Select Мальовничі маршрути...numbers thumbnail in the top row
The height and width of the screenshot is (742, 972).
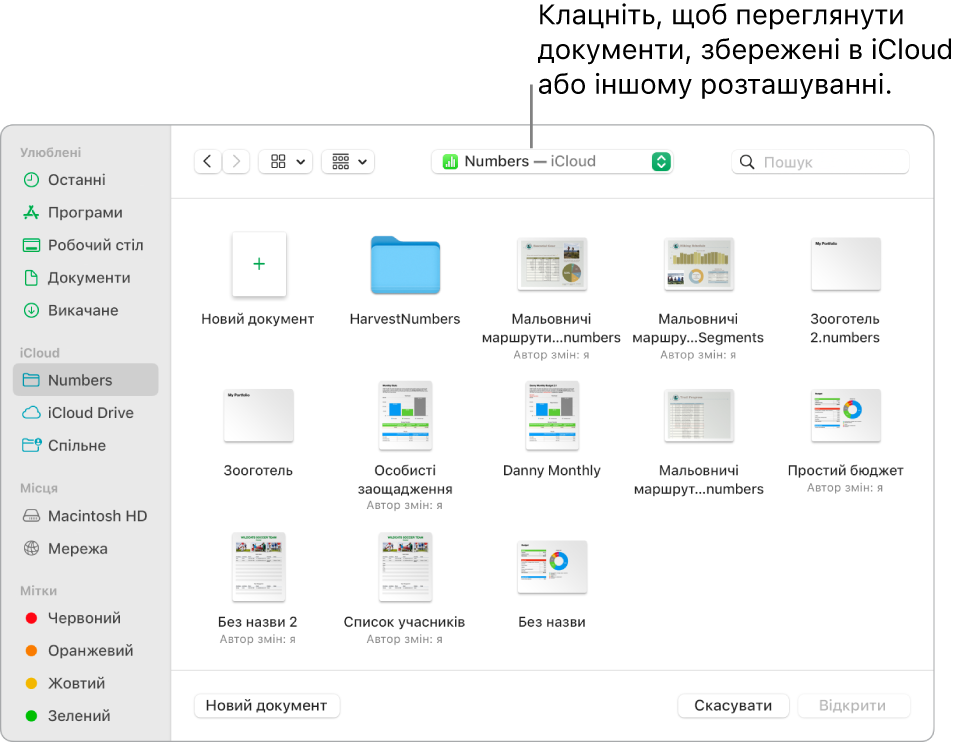click(552, 264)
